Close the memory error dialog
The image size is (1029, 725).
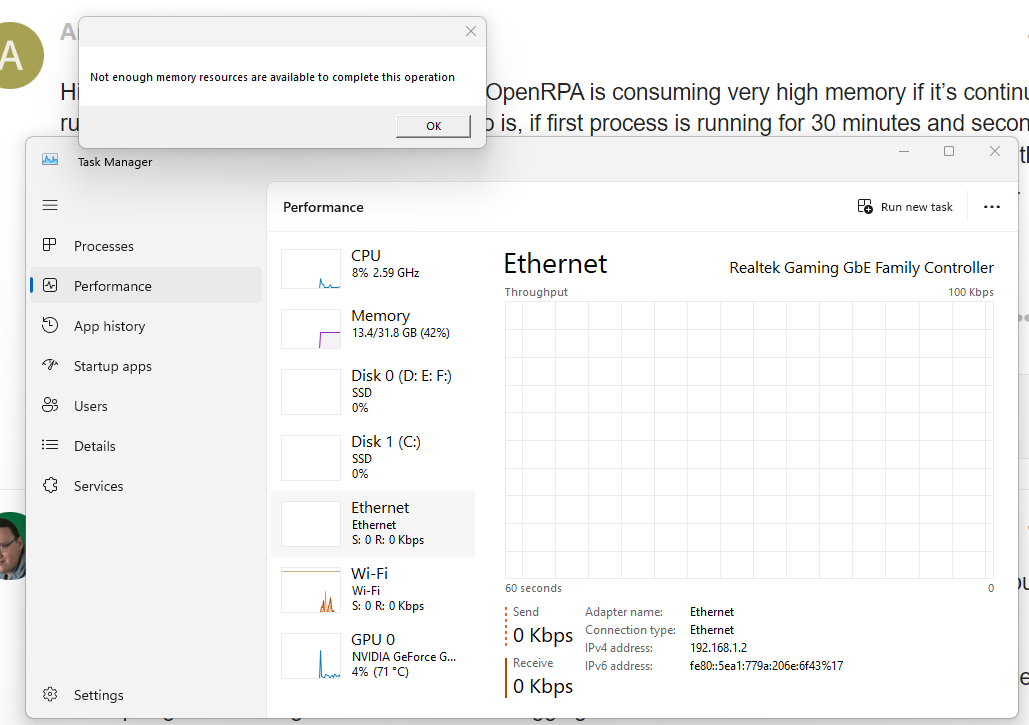471,32
